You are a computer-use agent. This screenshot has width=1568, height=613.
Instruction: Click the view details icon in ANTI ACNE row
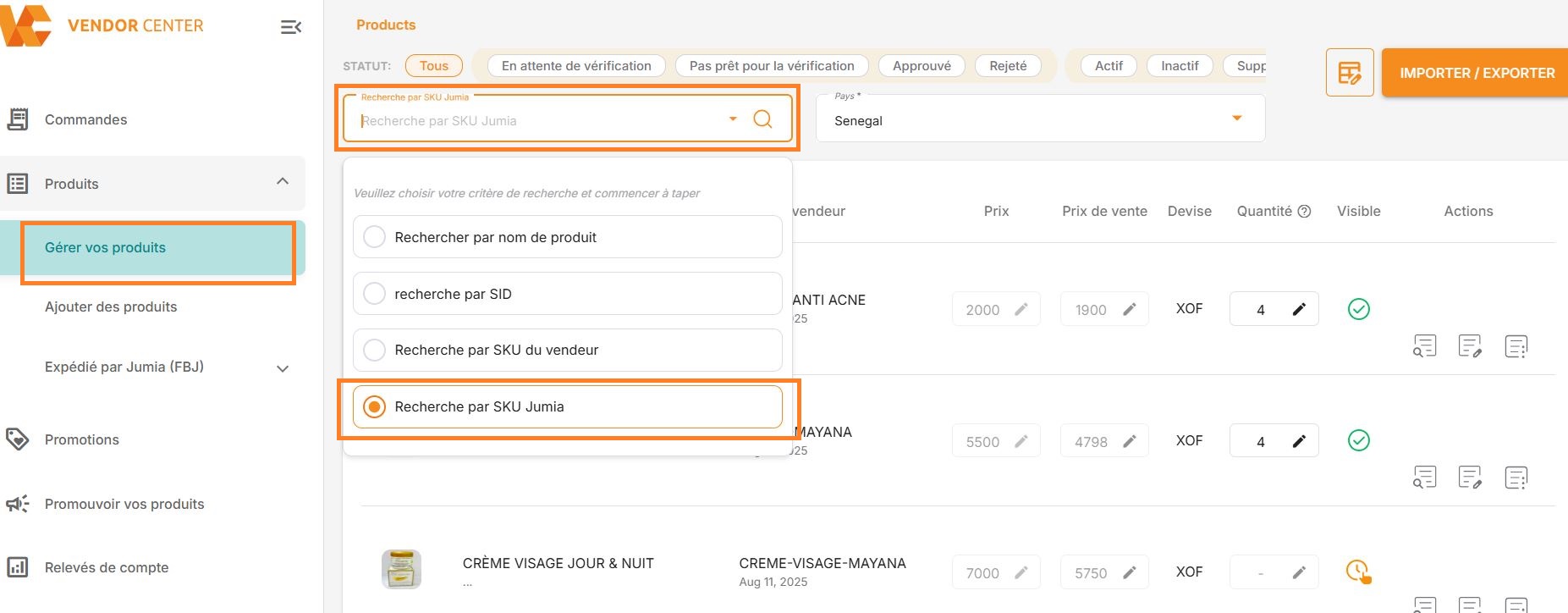(x=1425, y=345)
